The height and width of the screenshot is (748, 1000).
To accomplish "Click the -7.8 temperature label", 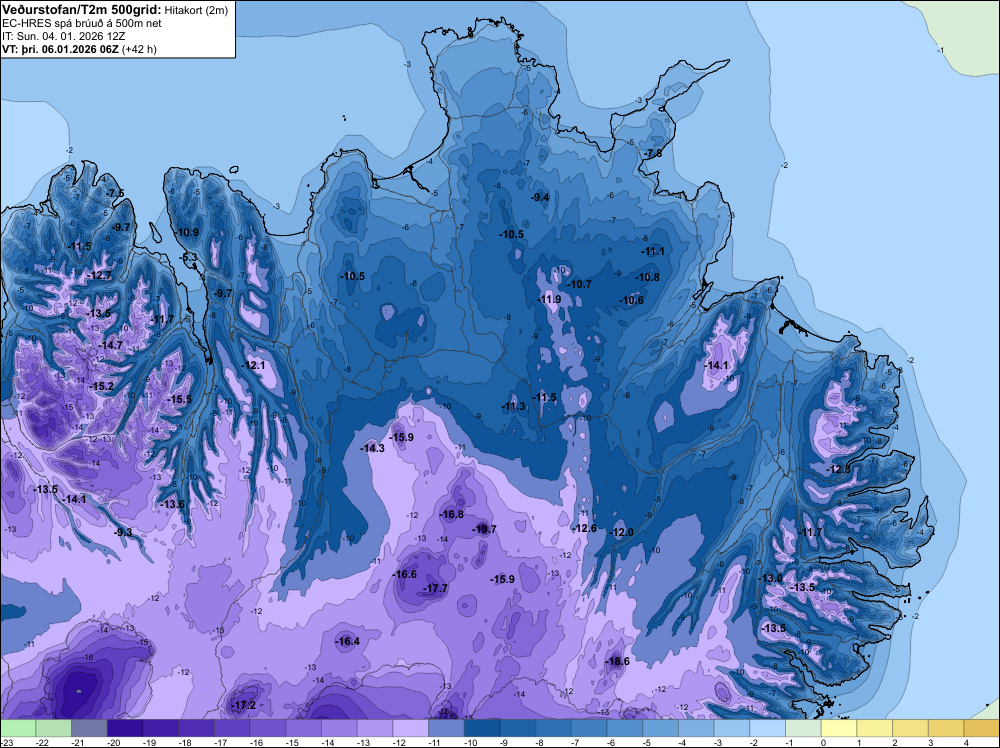I will (x=653, y=154).
